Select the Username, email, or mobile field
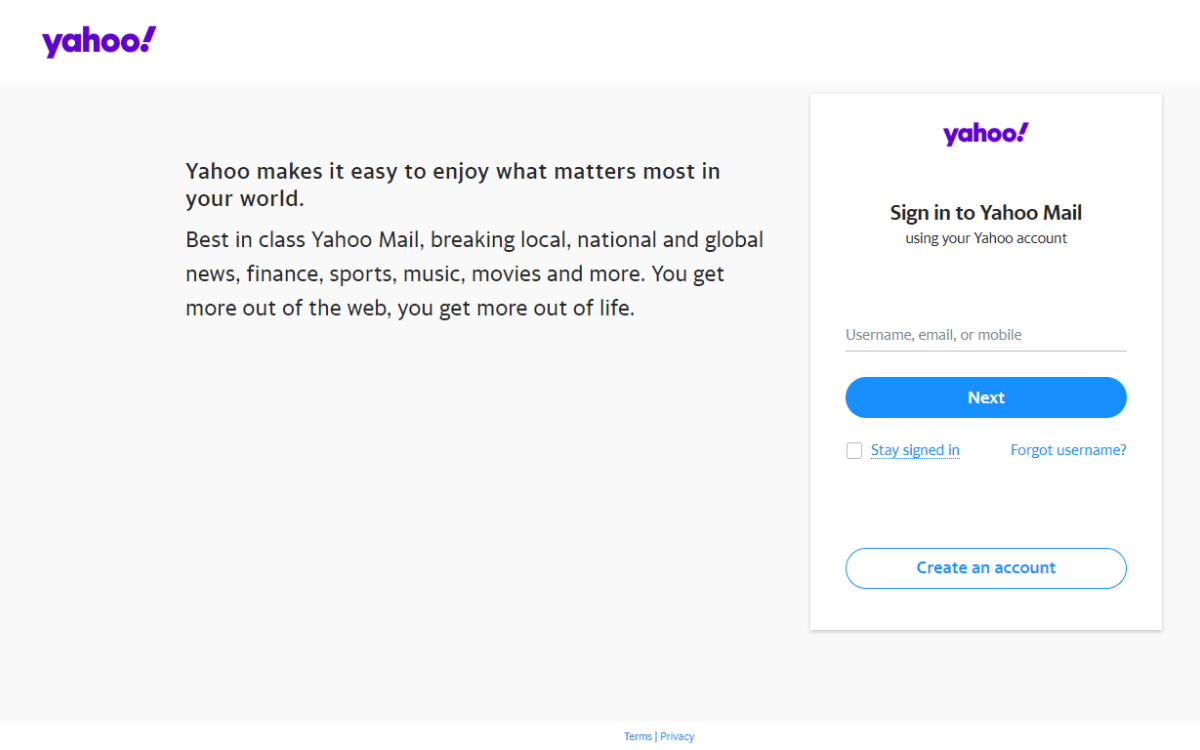The height and width of the screenshot is (750, 1200). tap(985, 334)
